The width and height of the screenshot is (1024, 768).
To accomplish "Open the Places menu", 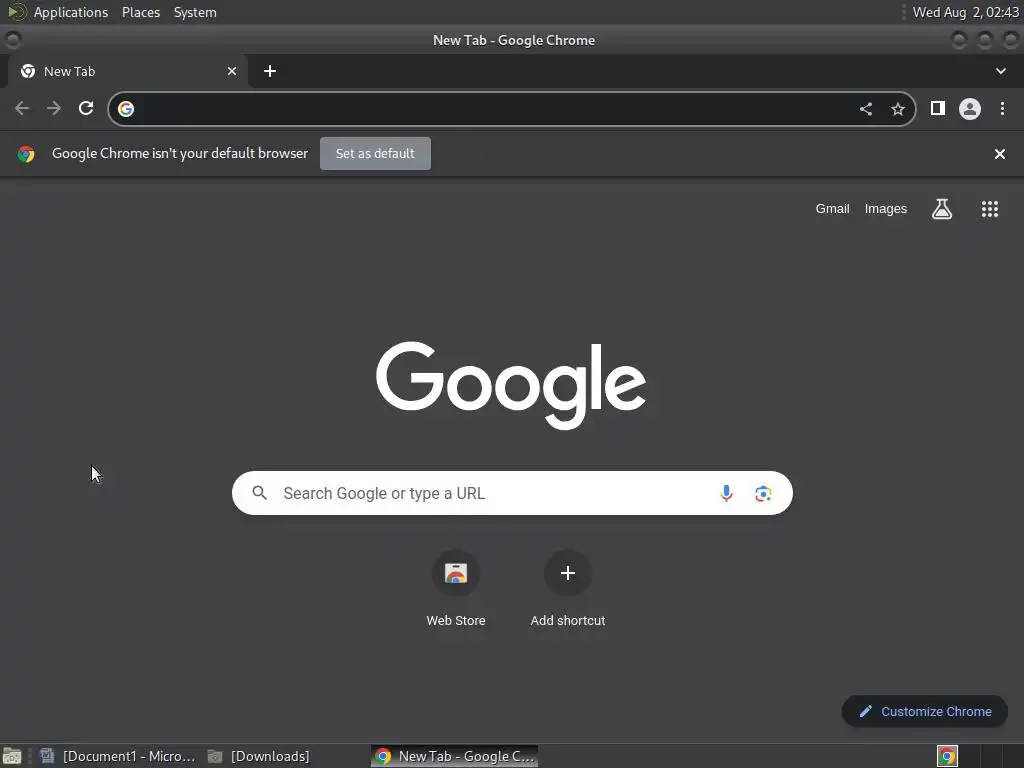I will 141,12.
